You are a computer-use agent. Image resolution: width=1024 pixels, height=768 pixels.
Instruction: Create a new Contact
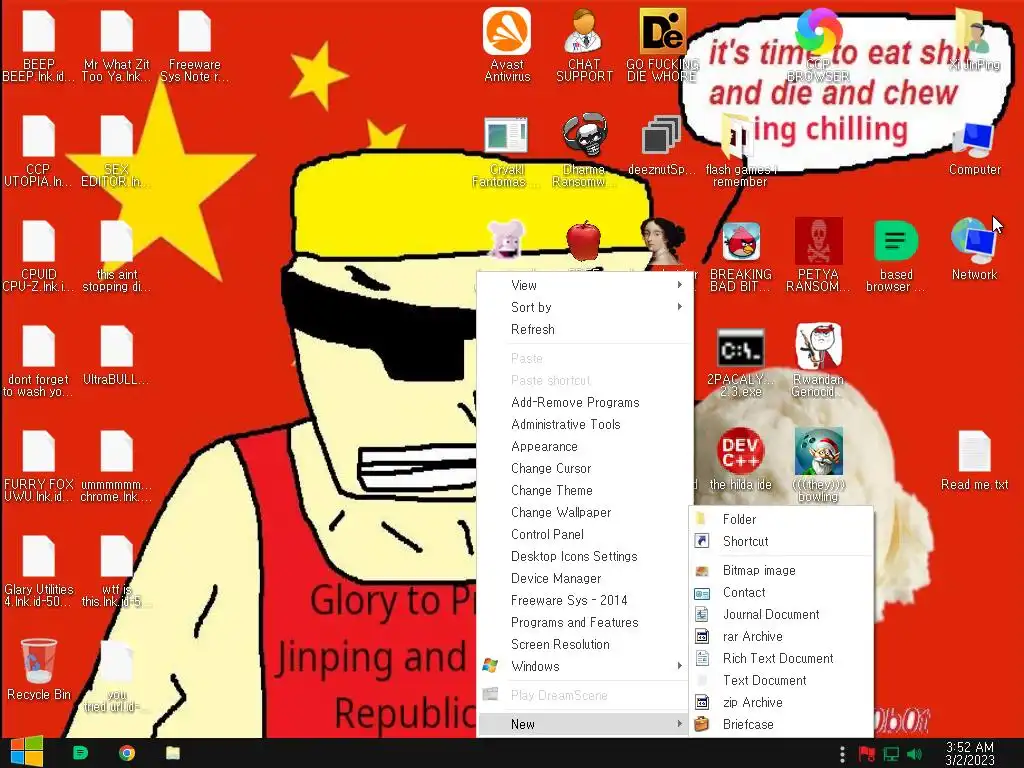[x=781, y=592]
